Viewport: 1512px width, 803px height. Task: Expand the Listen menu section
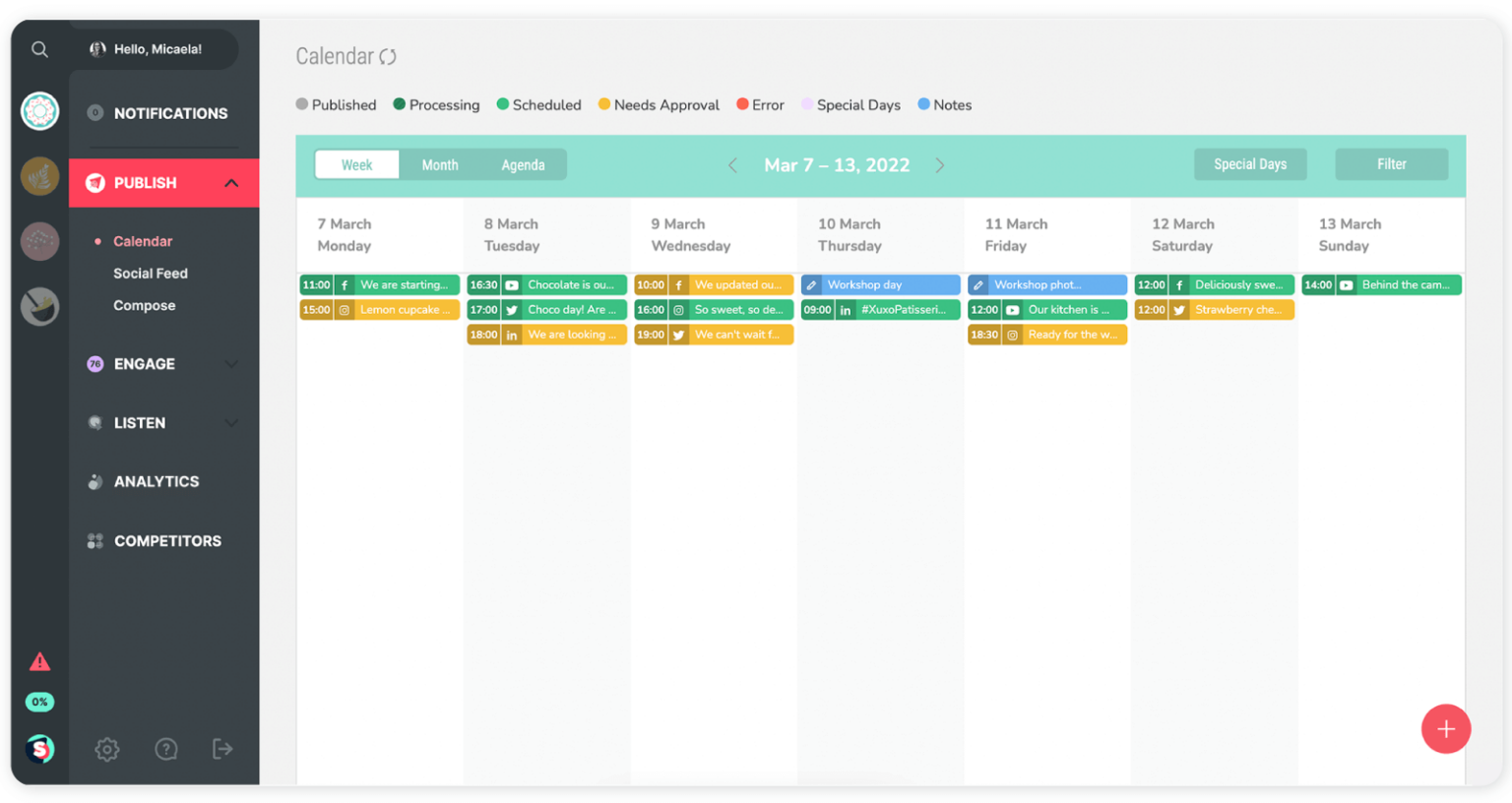point(231,423)
